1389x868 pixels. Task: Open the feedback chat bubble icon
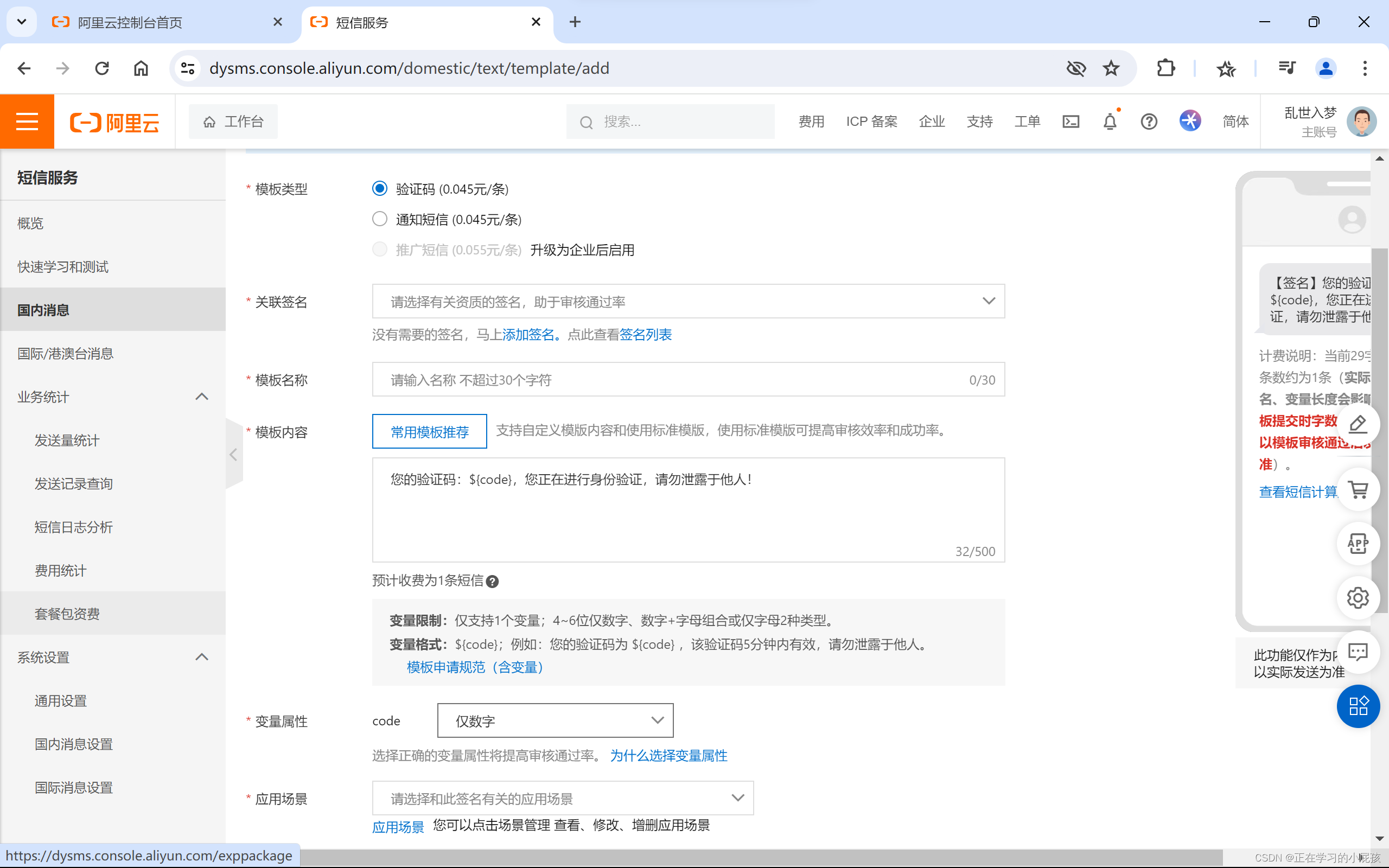click(x=1358, y=652)
